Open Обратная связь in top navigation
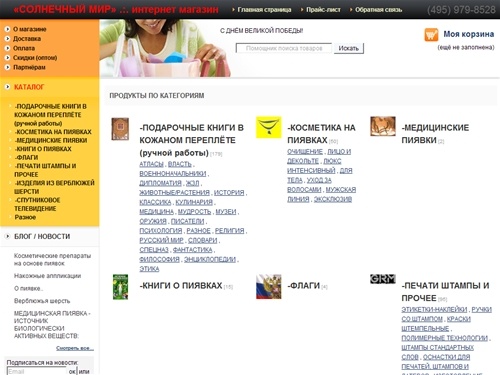 coord(378,10)
